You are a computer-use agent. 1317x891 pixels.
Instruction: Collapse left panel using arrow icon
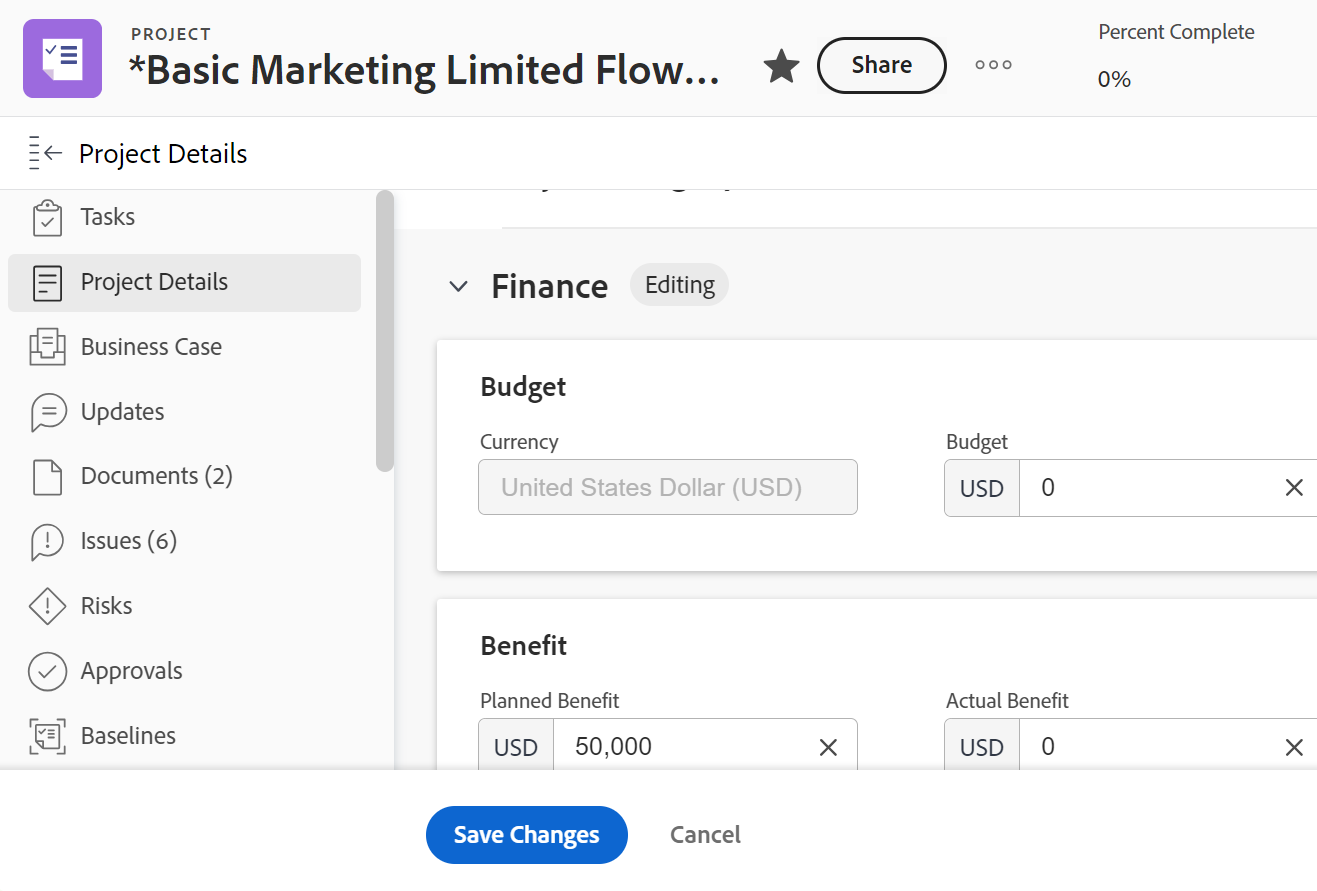(x=46, y=153)
